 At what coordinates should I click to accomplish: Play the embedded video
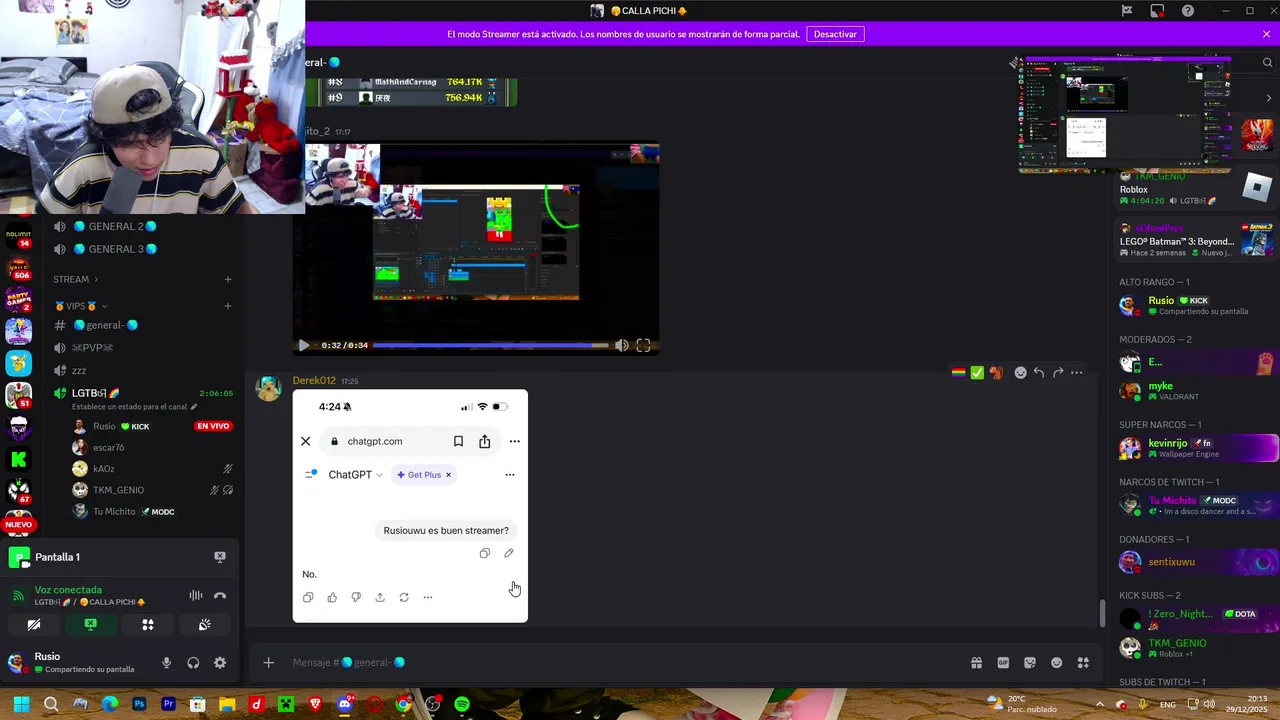tap(303, 345)
